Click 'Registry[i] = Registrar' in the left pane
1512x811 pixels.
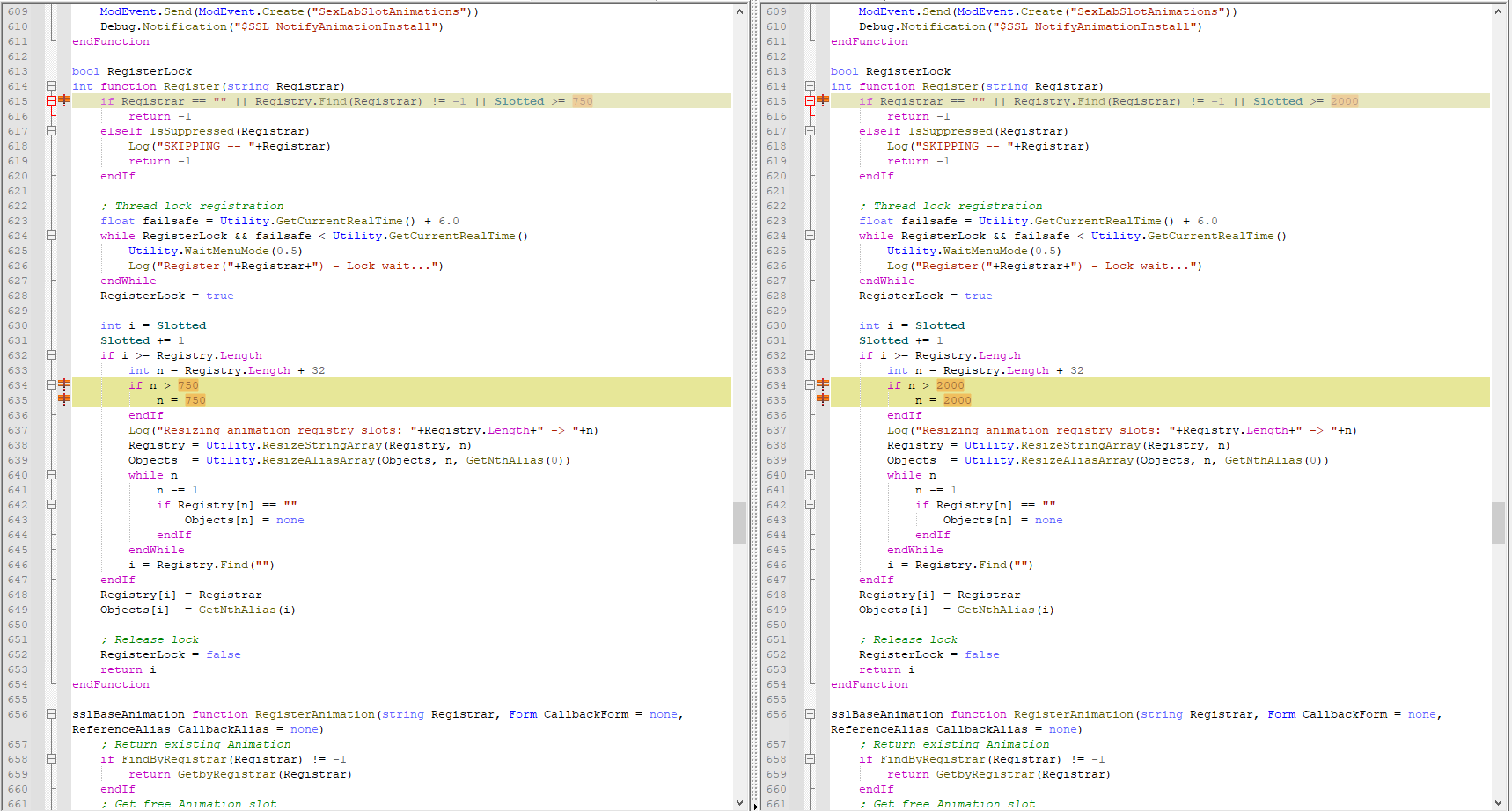181,595
